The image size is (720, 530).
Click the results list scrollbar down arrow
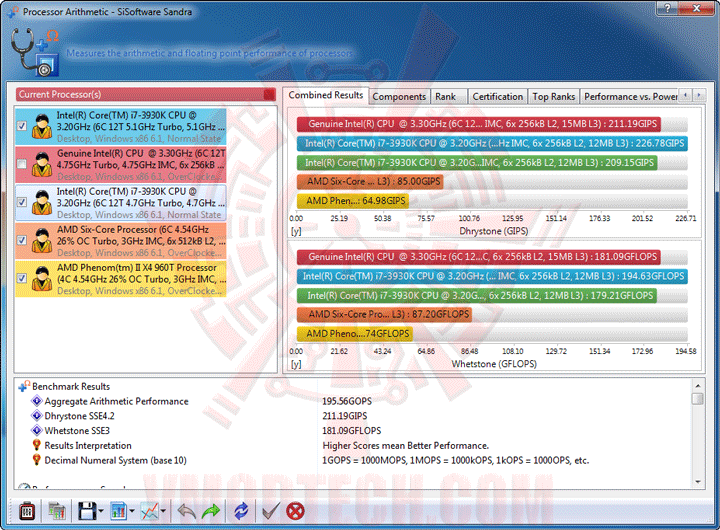[698, 482]
